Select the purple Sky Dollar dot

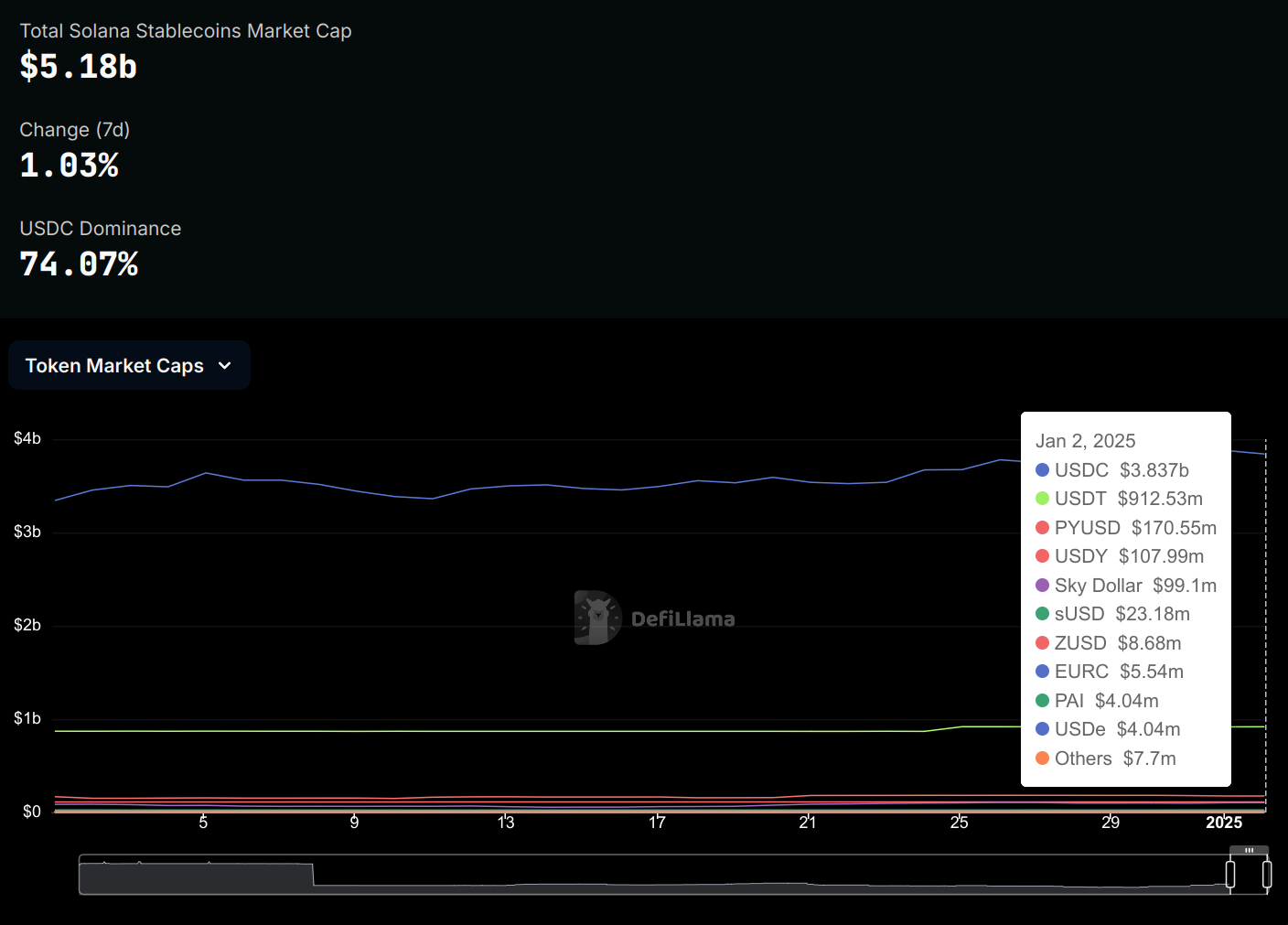click(1042, 585)
